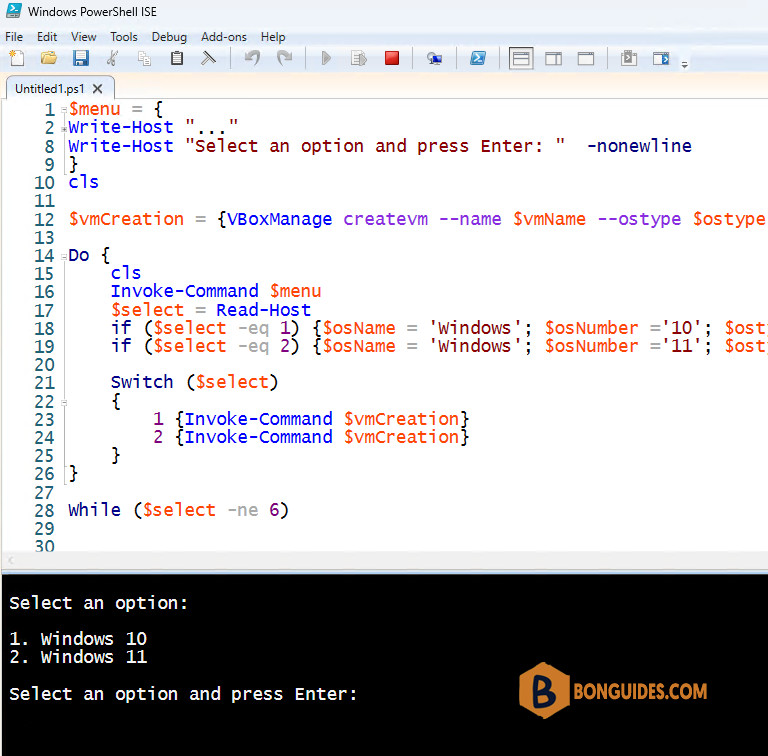Paste from clipboard toolbar icon
Viewport: 768px width, 756px height.
coord(176,58)
